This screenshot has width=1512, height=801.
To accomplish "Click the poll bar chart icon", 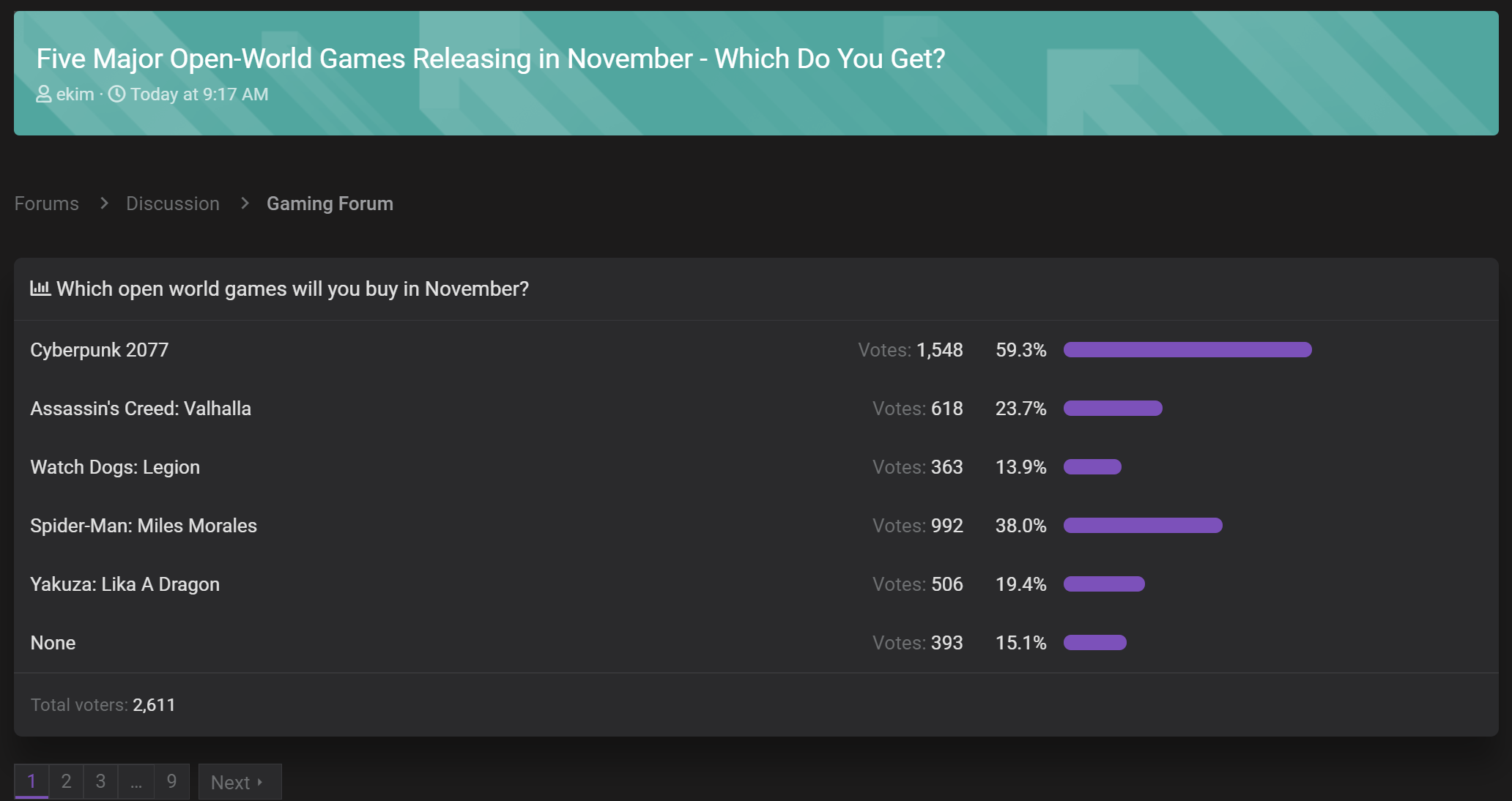I will click(x=40, y=288).
